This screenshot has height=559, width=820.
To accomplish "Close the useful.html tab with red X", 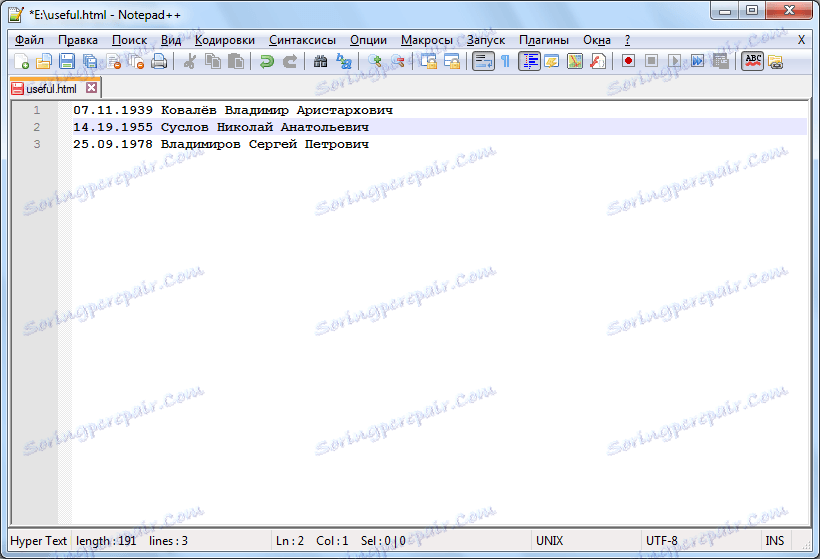I will click(x=92, y=88).
